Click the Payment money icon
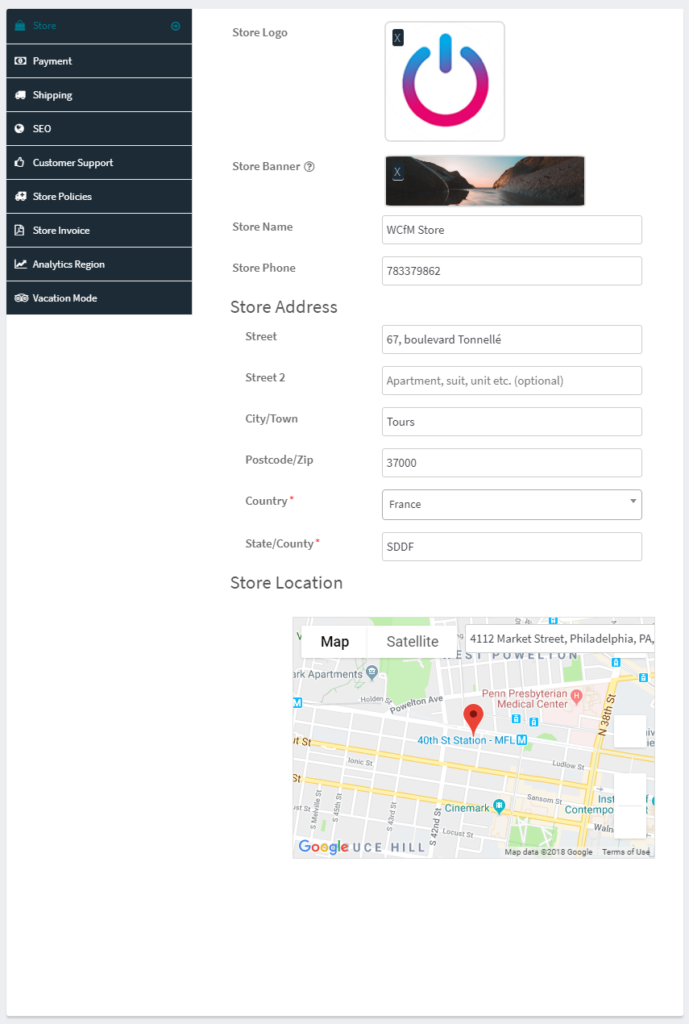 [20, 61]
